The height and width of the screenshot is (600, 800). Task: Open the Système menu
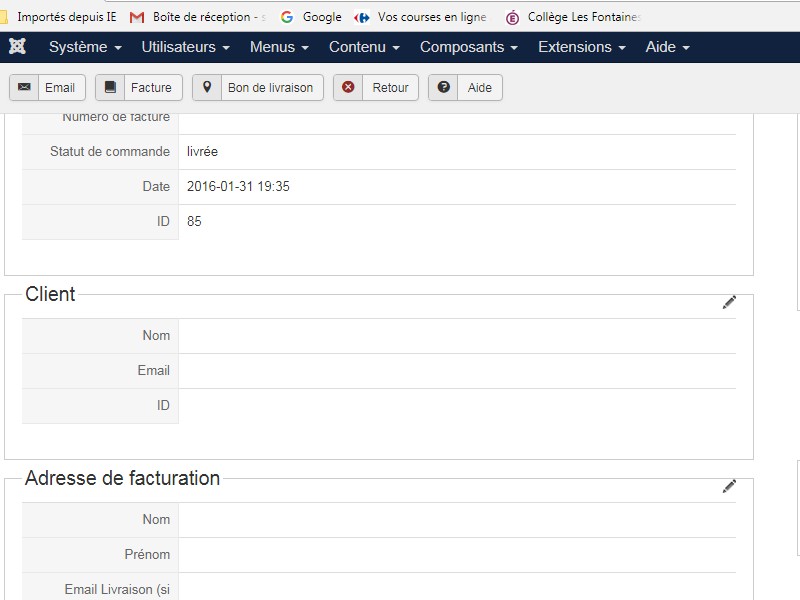click(85, 47)
